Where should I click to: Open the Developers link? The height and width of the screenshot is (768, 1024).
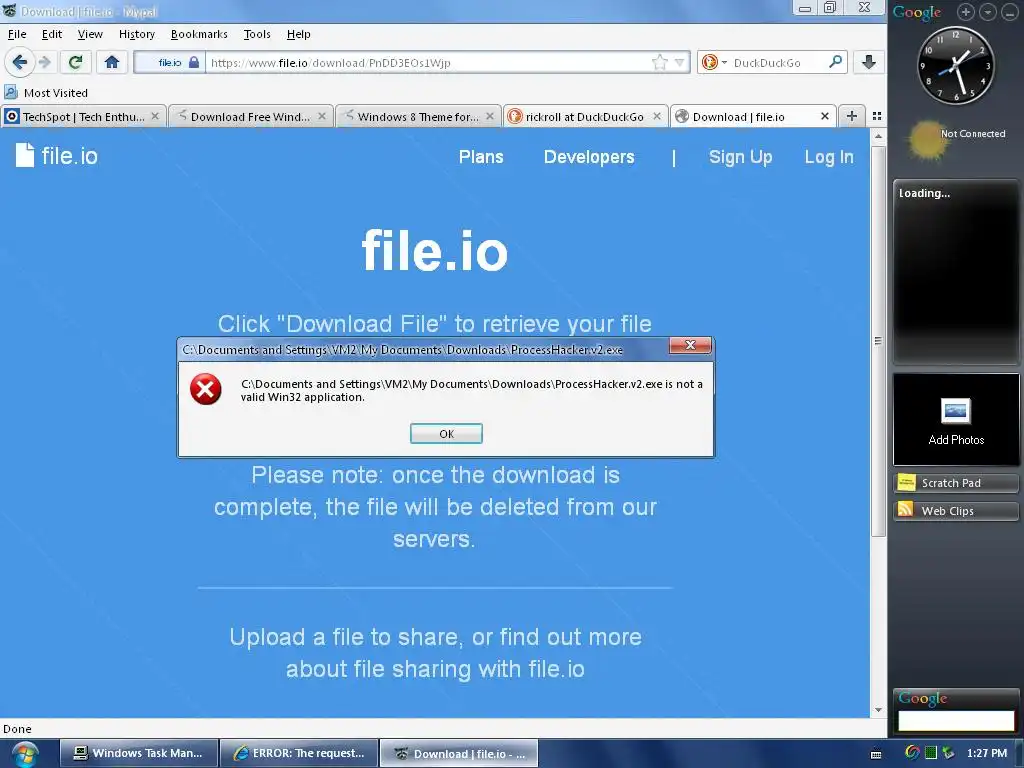pyautogui.click(x=589, y=157)
